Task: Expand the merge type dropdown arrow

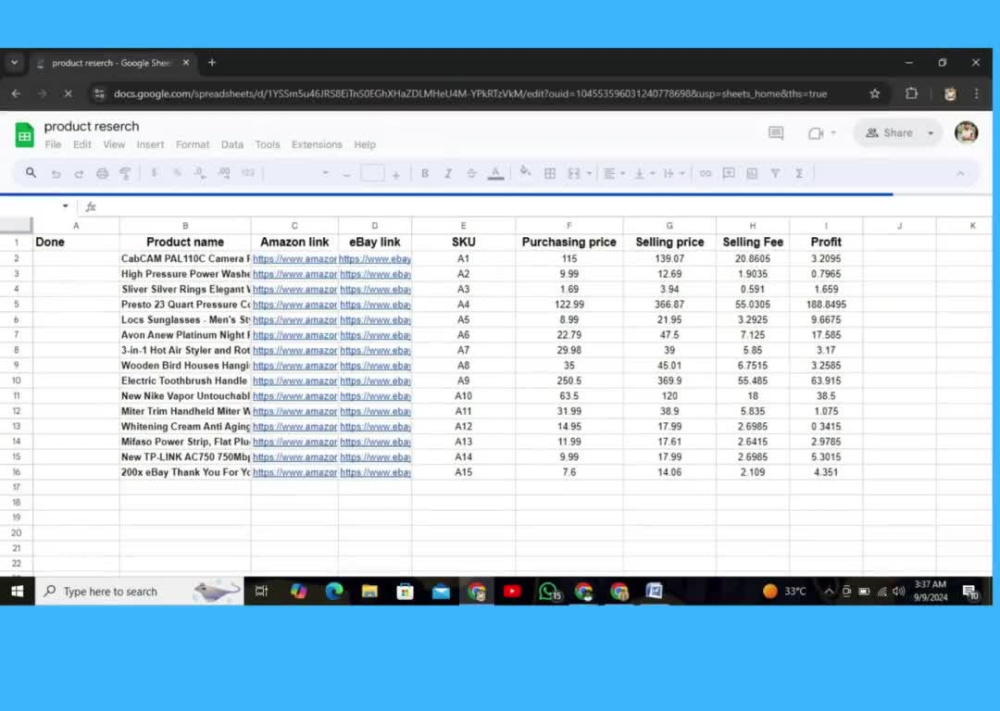Action: click(x=589, y=173)
